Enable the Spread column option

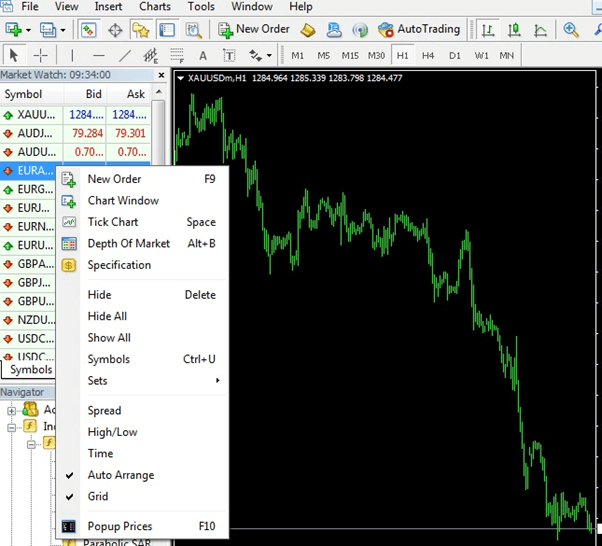pyautogui.click(x=143, y=410)
